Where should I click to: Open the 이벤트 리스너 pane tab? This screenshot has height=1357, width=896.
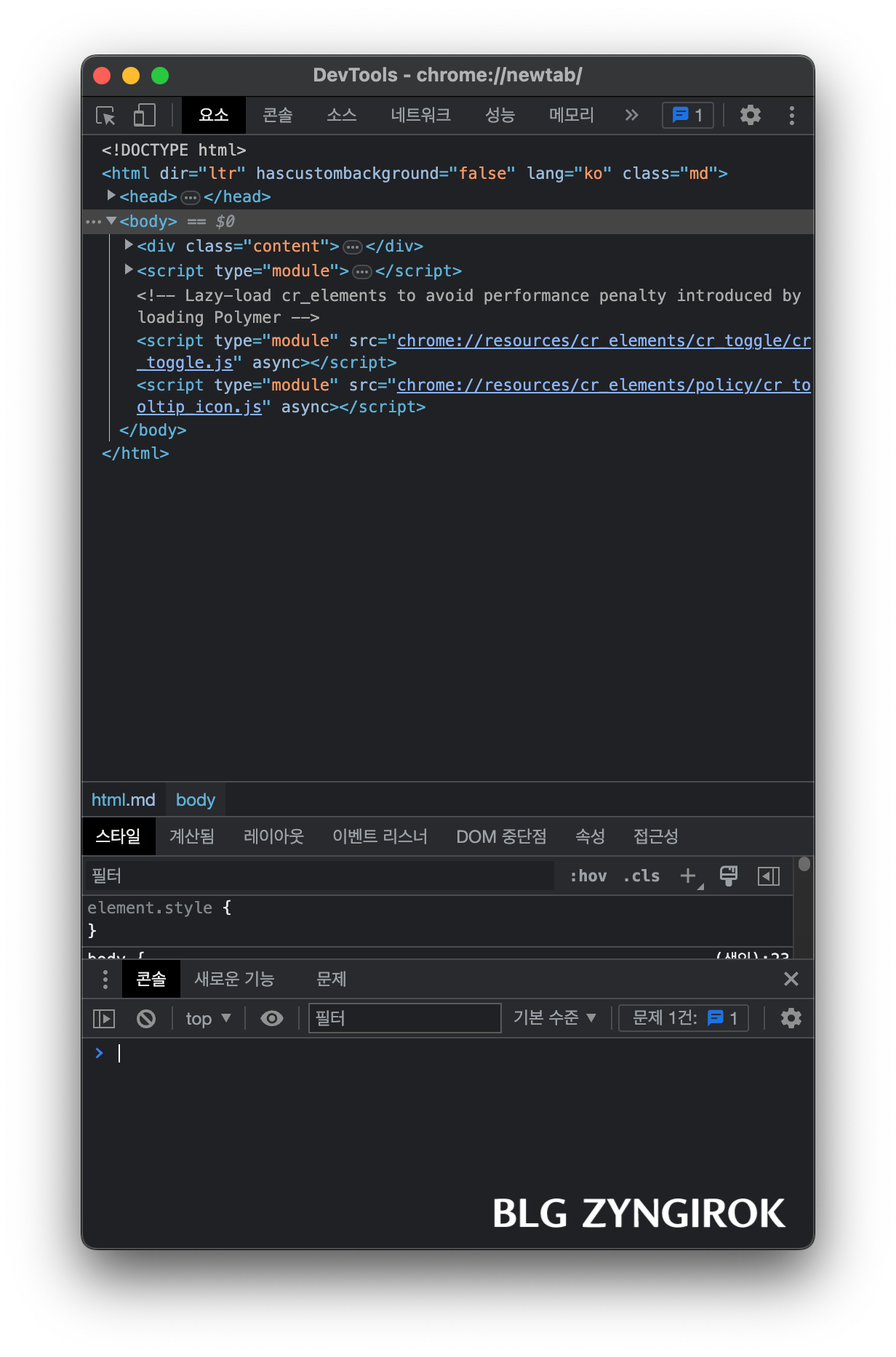pos(380,836)
